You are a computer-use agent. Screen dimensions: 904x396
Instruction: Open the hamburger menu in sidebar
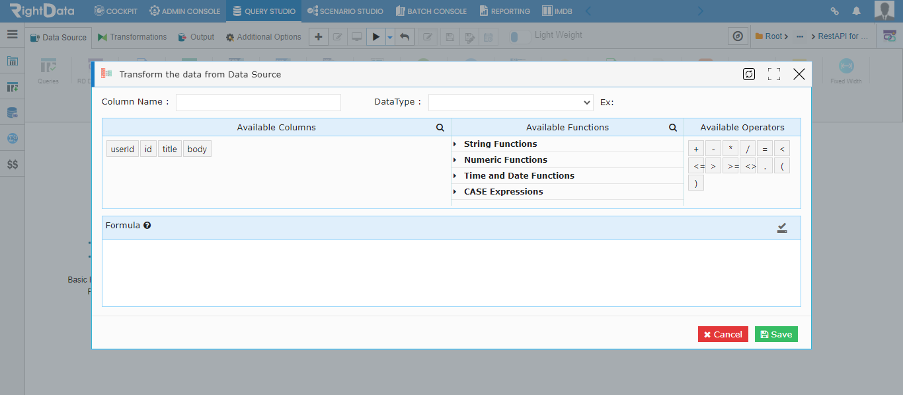(x=12, y=34)
